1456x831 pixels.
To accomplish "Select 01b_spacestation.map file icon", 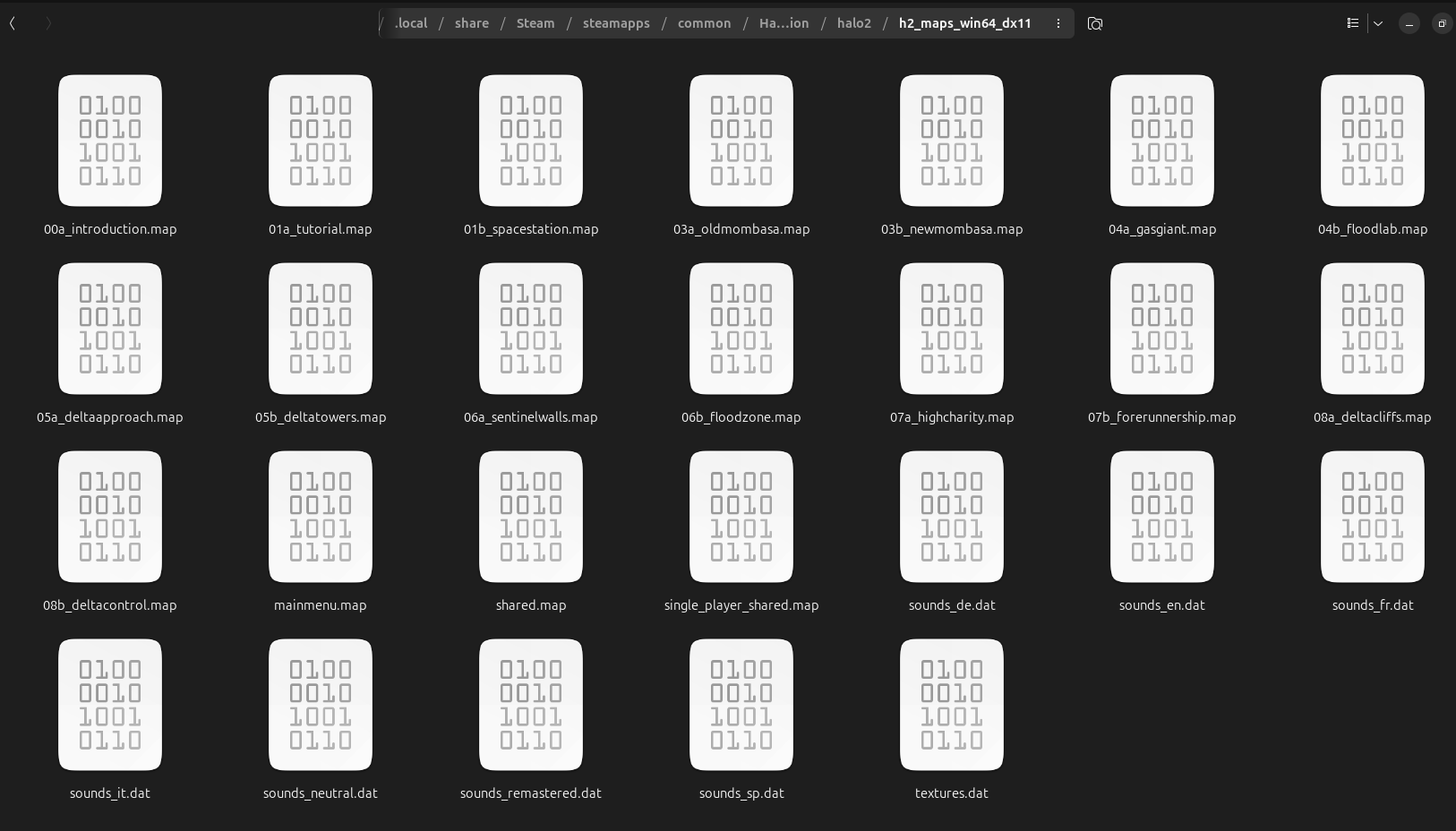I will point(531,141).
